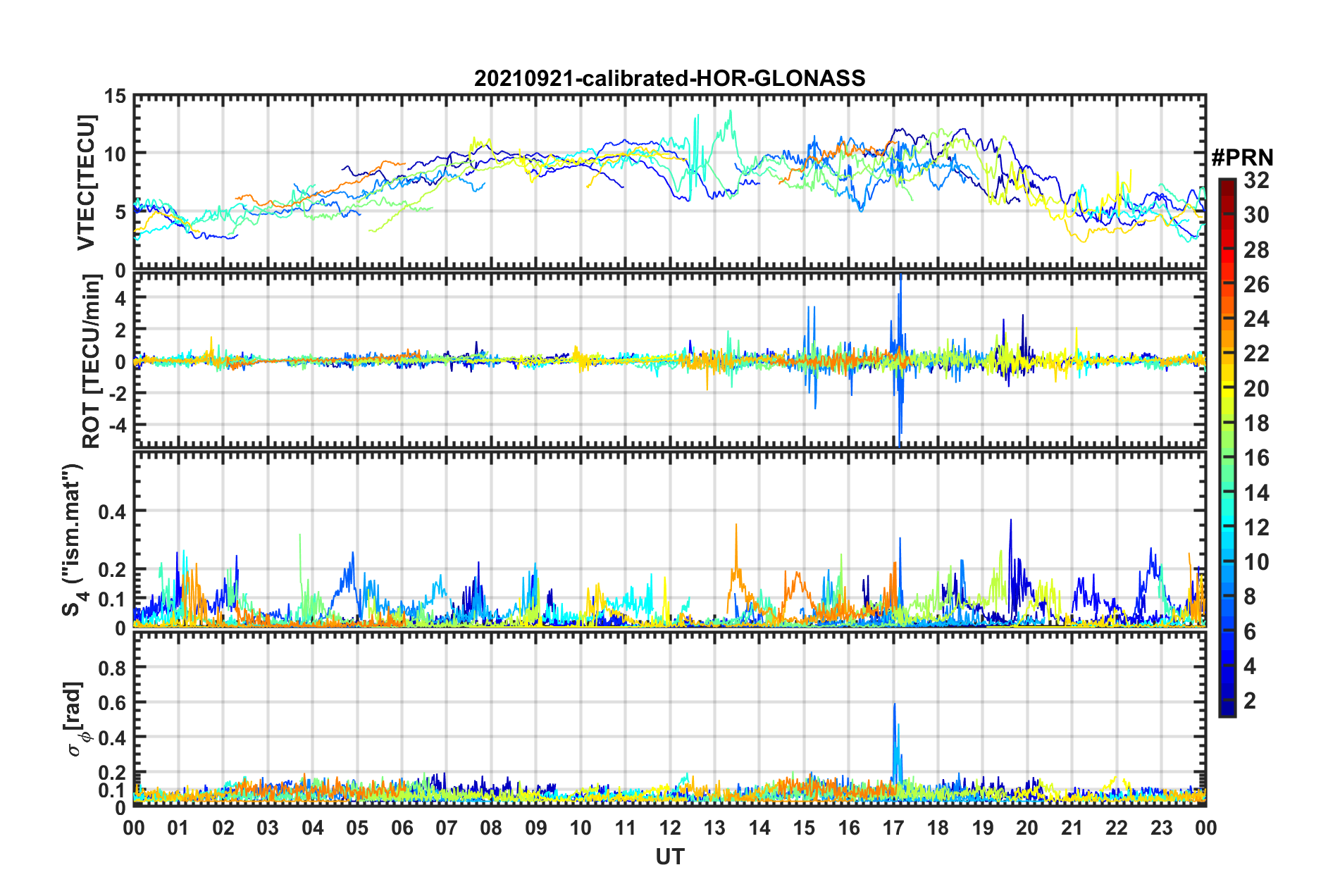
Task: Click the #PRN colorbar heading
Action: coord(1242,157)
